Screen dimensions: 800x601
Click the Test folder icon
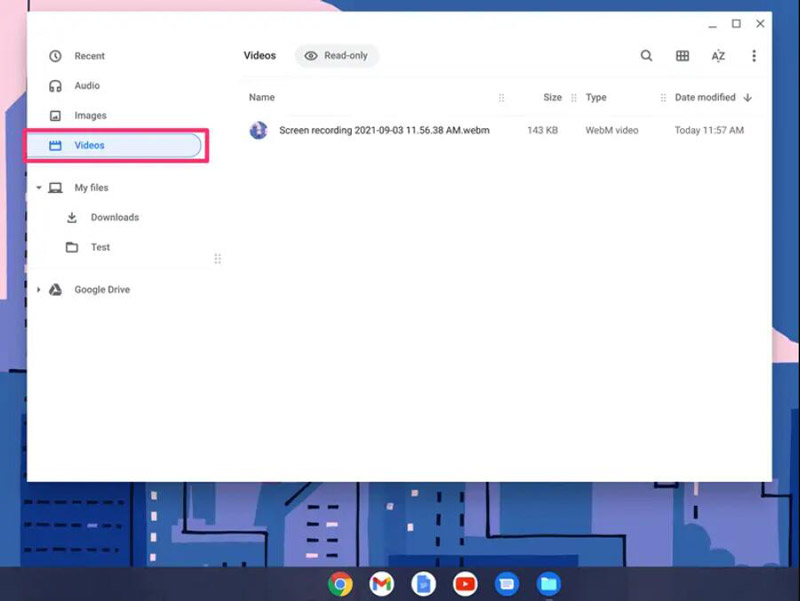click(72, 247)
